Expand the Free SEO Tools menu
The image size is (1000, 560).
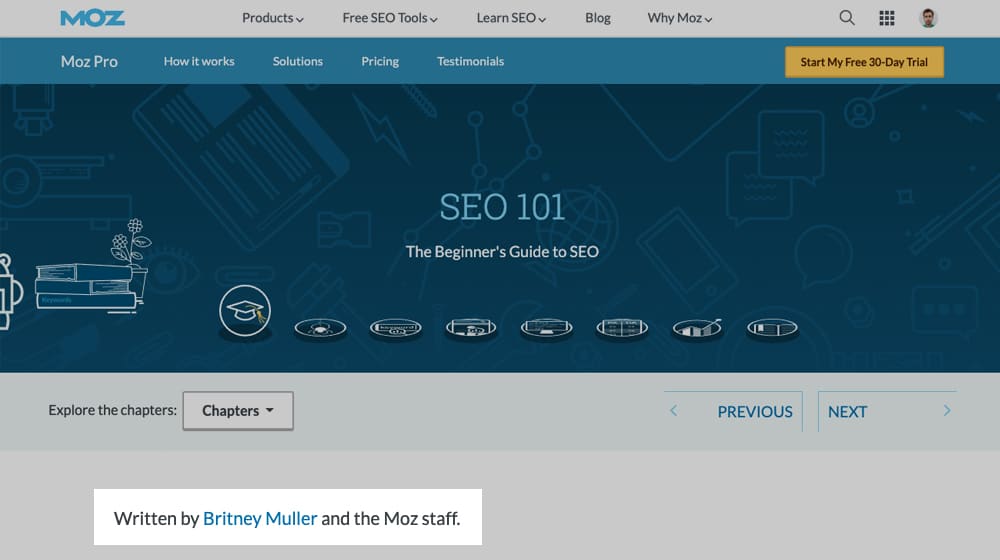389,18
